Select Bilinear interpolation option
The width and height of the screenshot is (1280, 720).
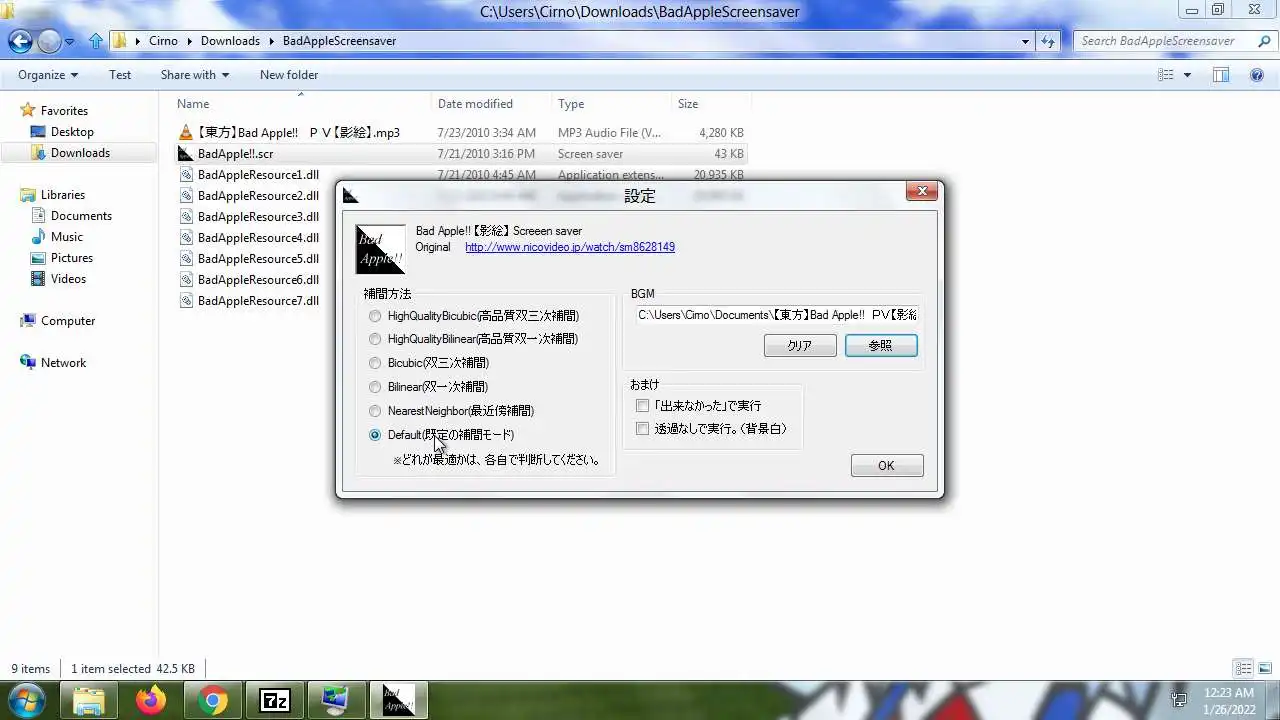click(x=428, y=387)
